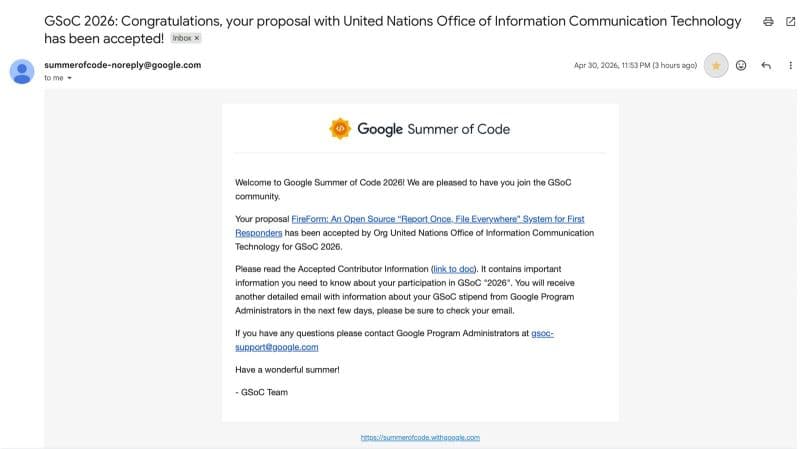Remove the Inbox label from the message
The image size is (800, 449).
pyautogui.click(x=197, y=38)
